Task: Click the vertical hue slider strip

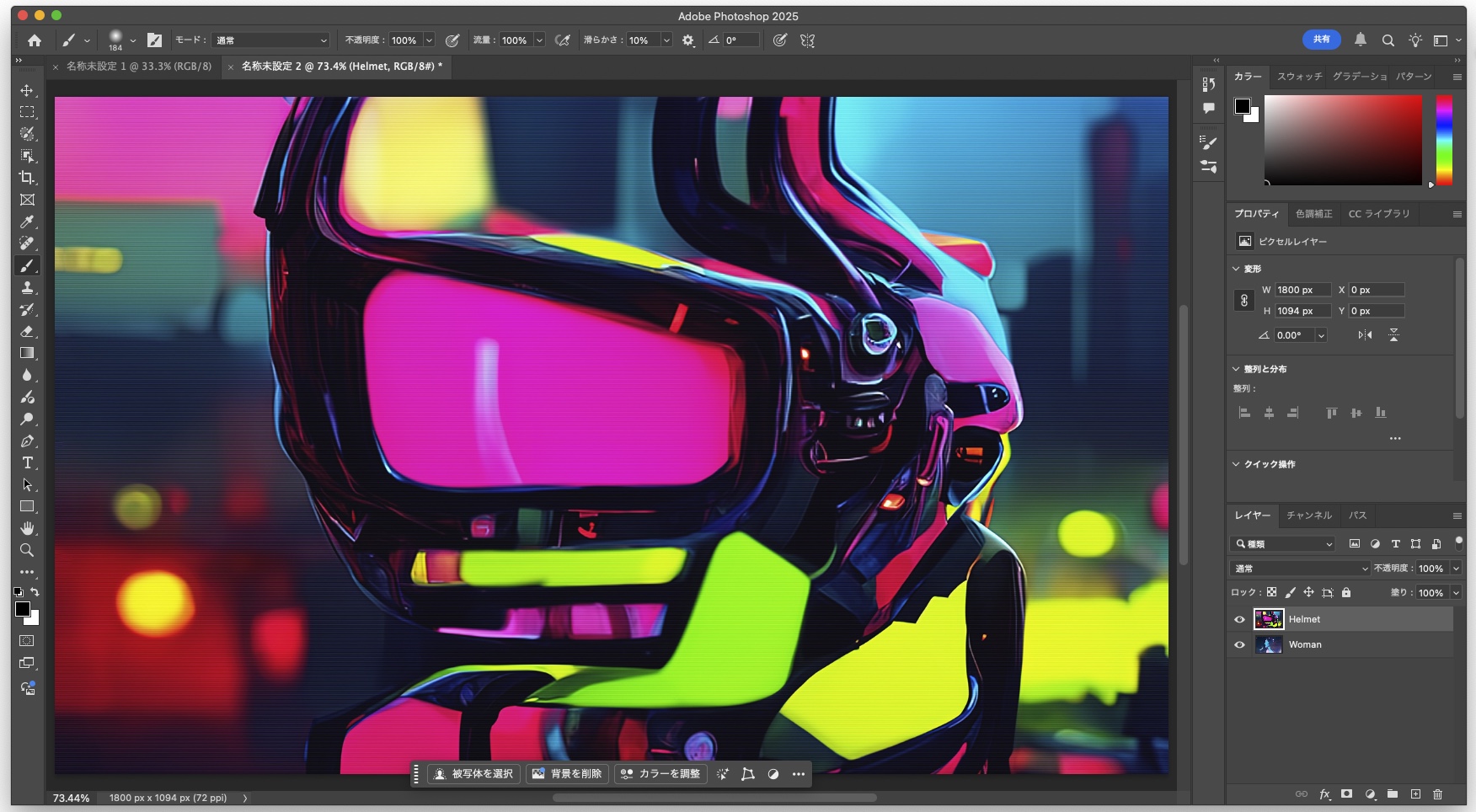Action: pos(1444,140)
